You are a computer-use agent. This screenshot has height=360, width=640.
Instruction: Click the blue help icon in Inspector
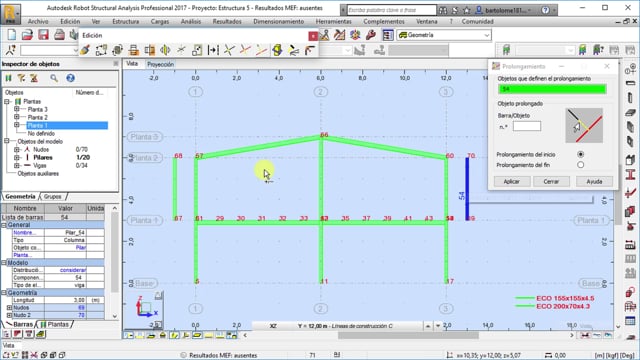[70, 78]
